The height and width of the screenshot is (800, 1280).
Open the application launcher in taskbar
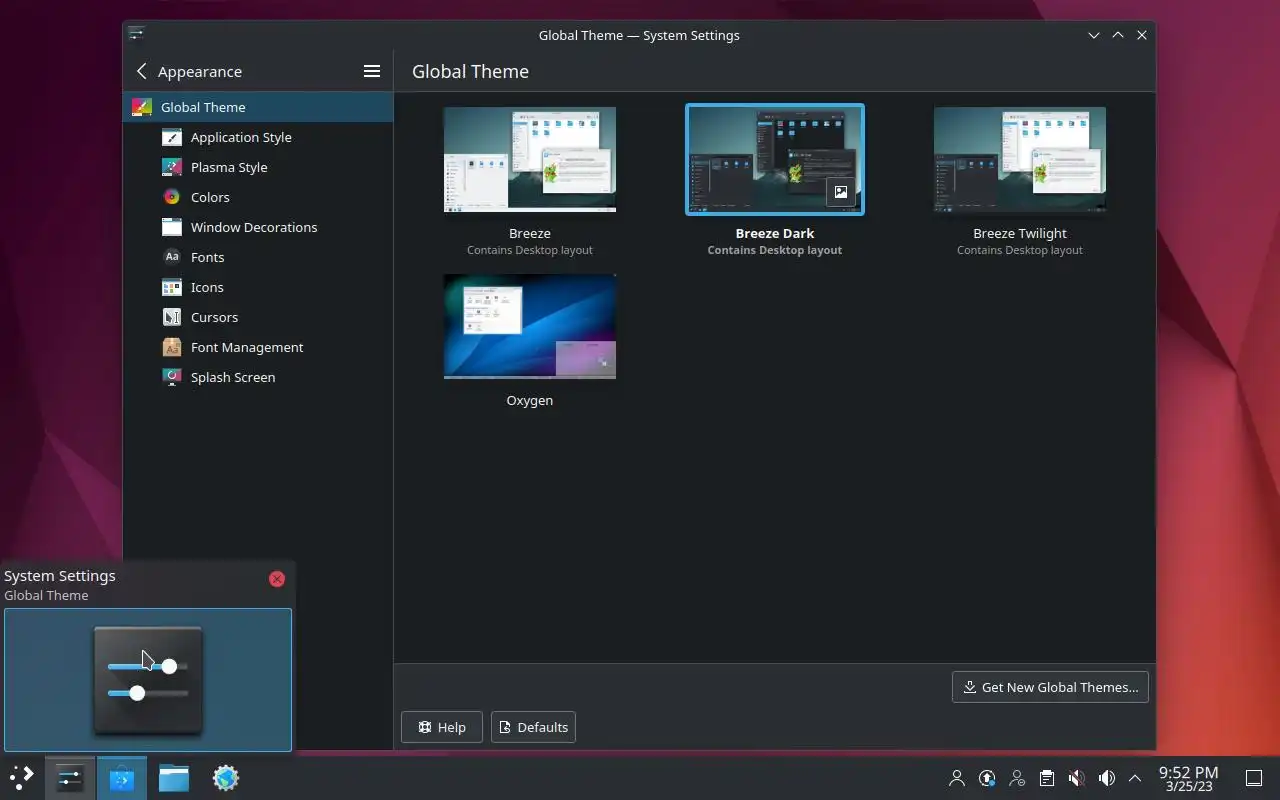[x=22, y=777]
